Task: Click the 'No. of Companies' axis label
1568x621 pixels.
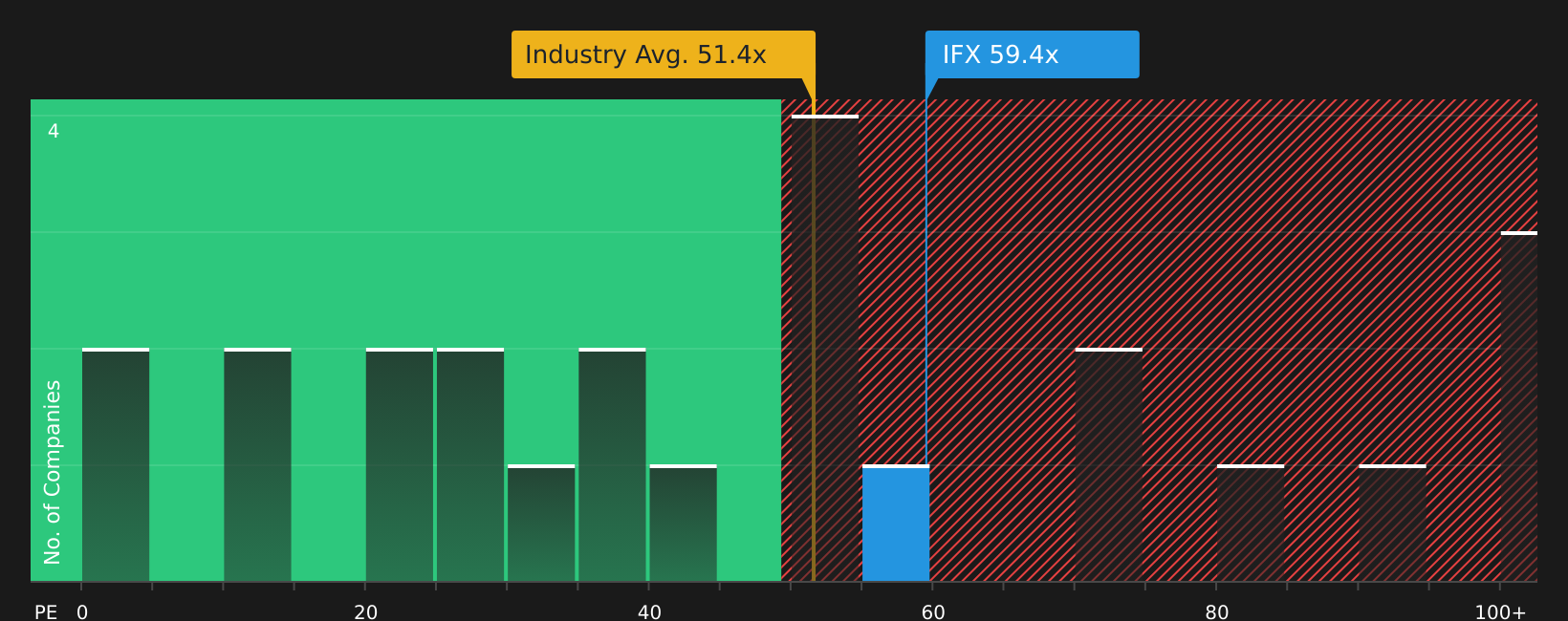Action: [x=53, y=472]
